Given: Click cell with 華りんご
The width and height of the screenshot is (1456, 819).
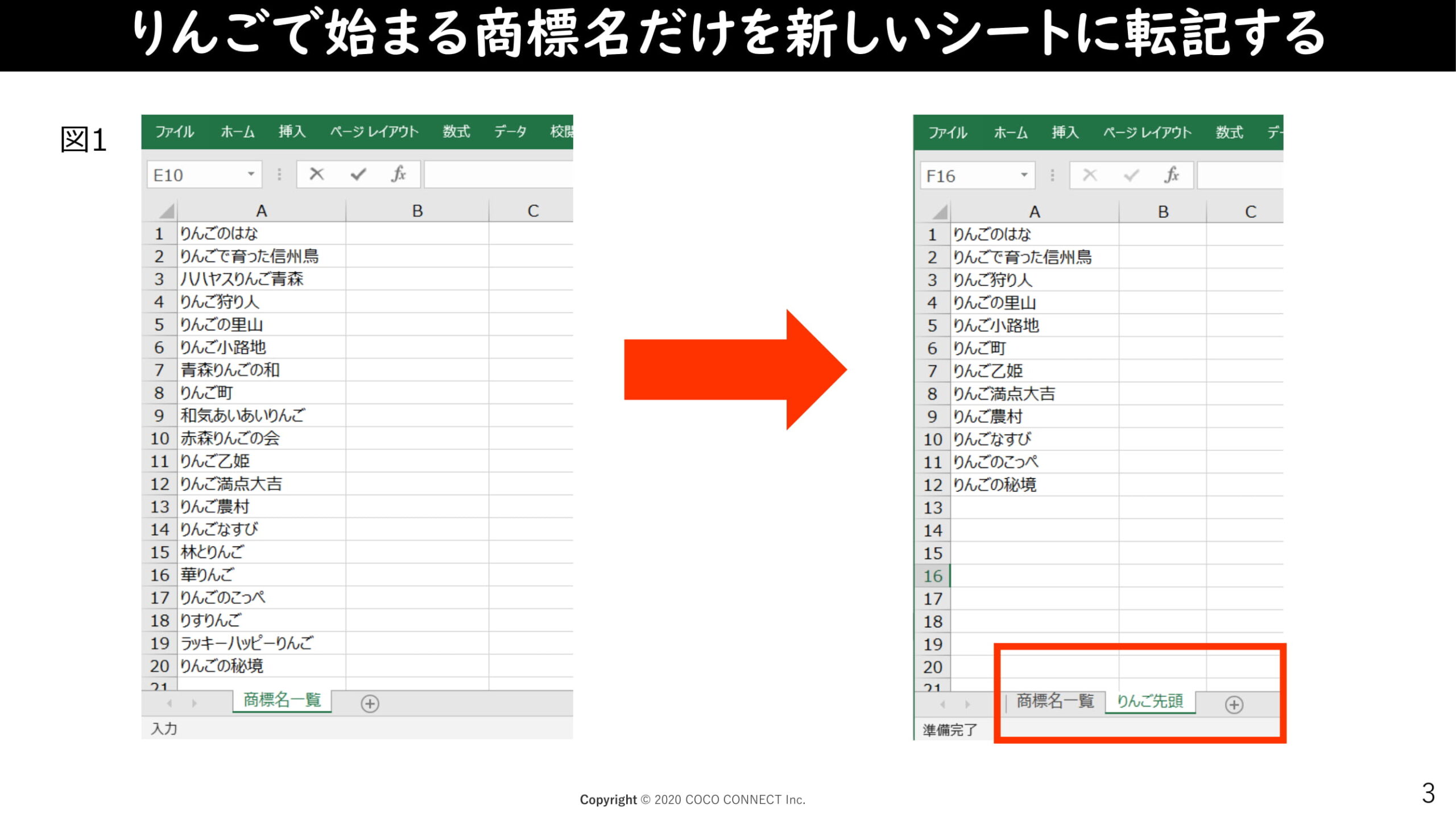Looking at the screenshot, I should point(262,574).
